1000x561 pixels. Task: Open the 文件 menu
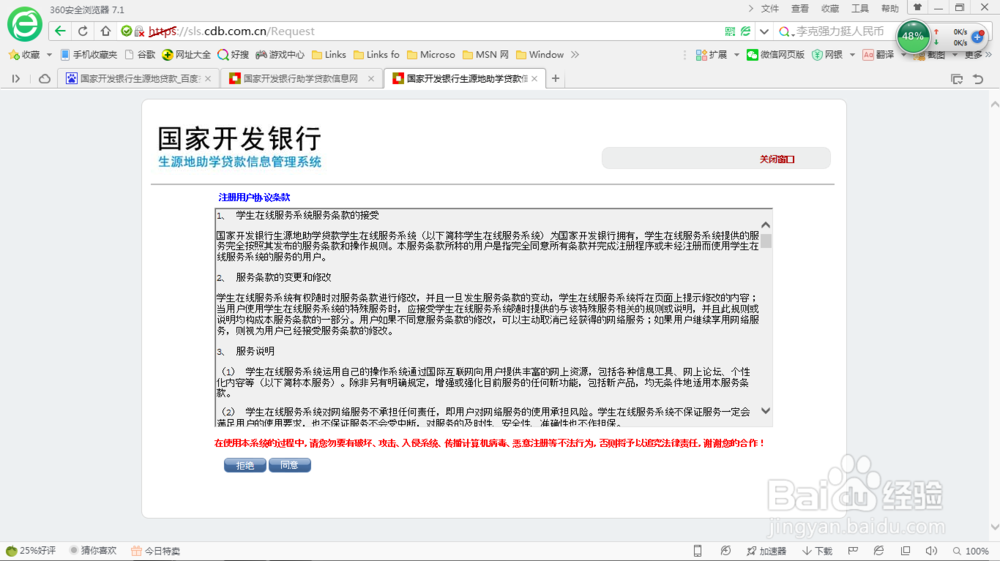coord(770,8)
